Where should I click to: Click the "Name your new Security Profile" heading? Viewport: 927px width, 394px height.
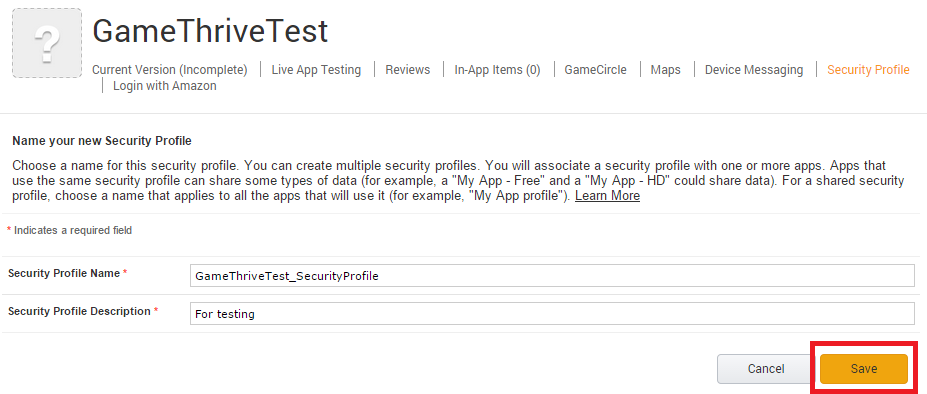(102, 141)
